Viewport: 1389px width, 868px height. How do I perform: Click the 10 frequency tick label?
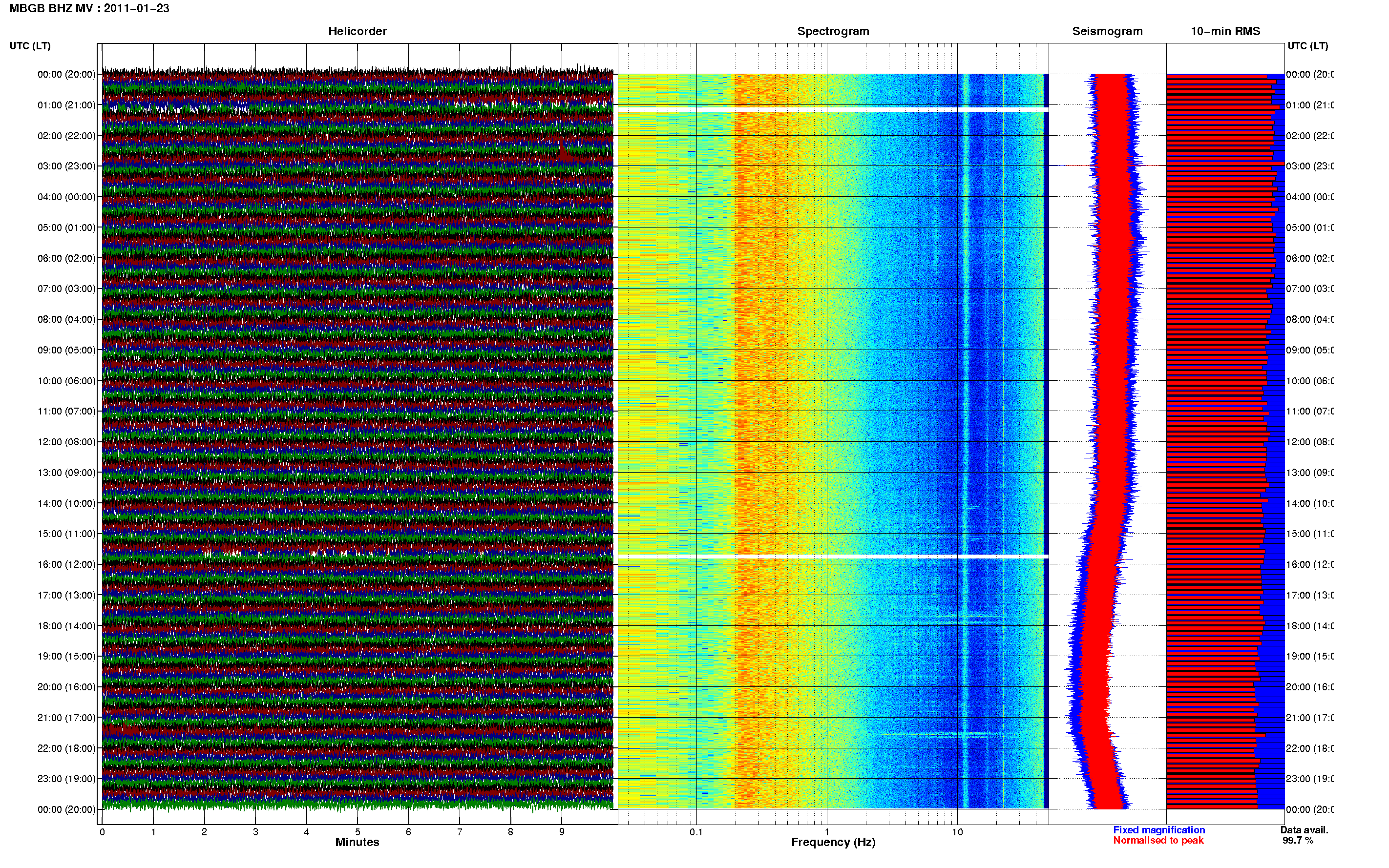click(x=957, y=832)
